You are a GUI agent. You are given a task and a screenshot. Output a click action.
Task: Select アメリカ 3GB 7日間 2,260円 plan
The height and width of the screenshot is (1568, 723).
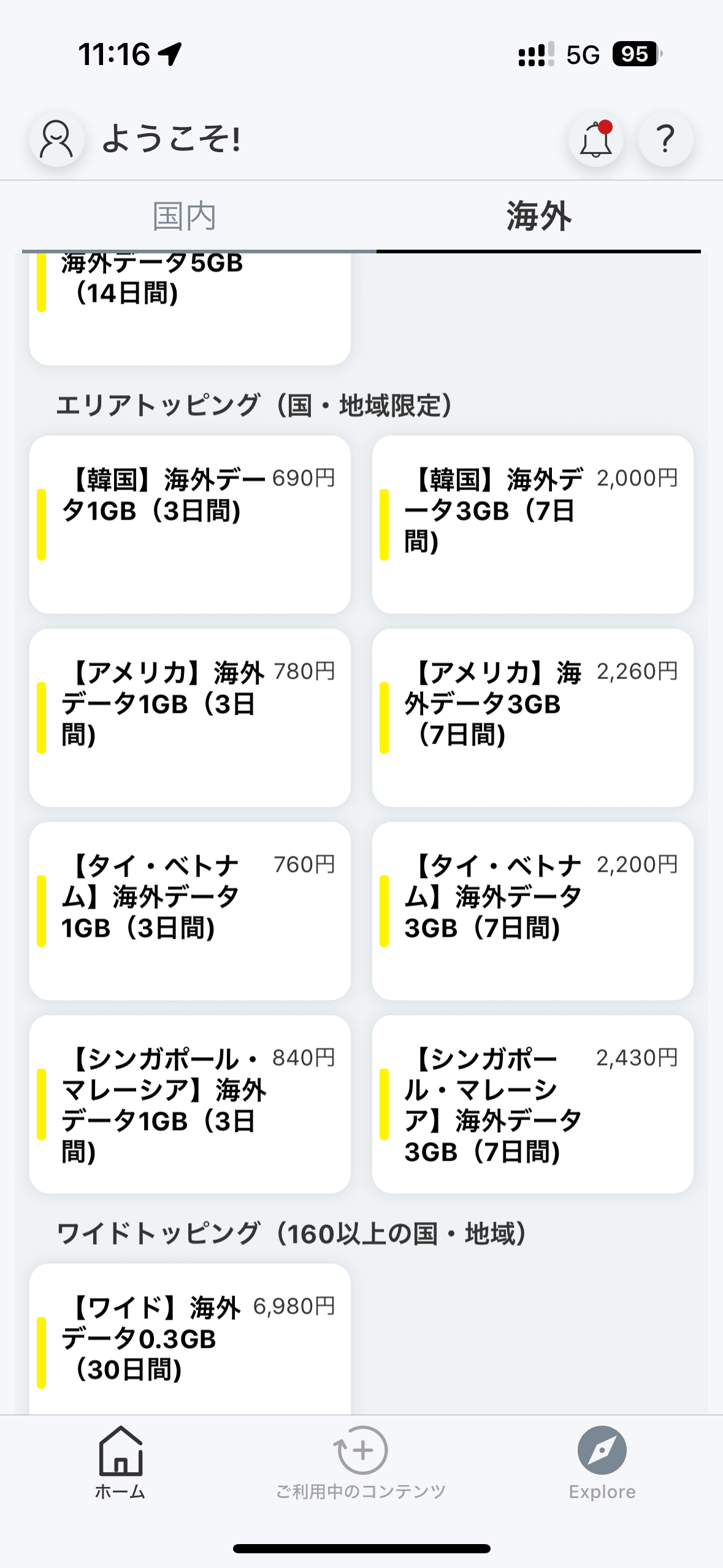click(532, 718)
